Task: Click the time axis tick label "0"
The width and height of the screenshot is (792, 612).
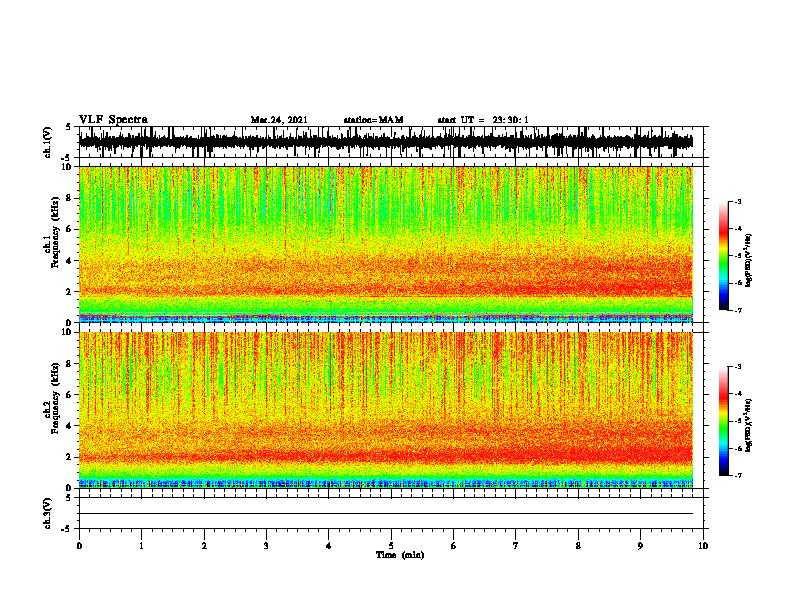Action: [79, 546]
